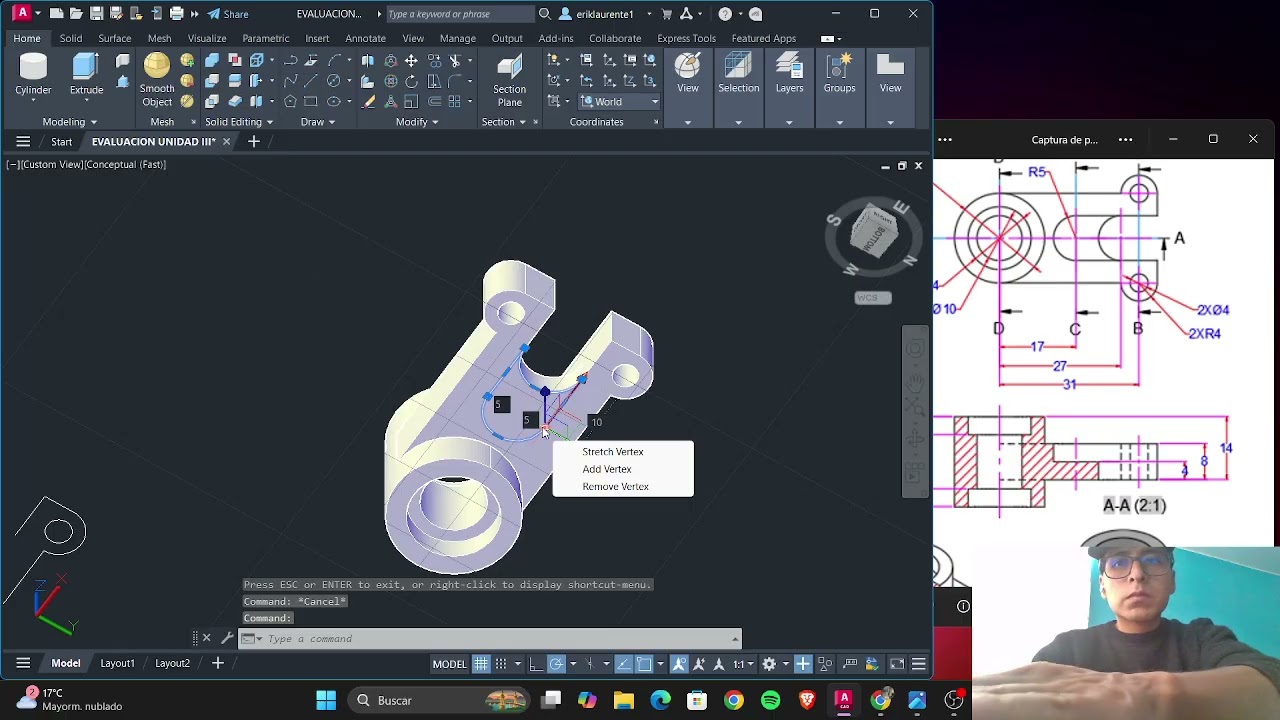Switch to the Start file tab
Viewport: 1280px width, 720px height.
(62, 142)
